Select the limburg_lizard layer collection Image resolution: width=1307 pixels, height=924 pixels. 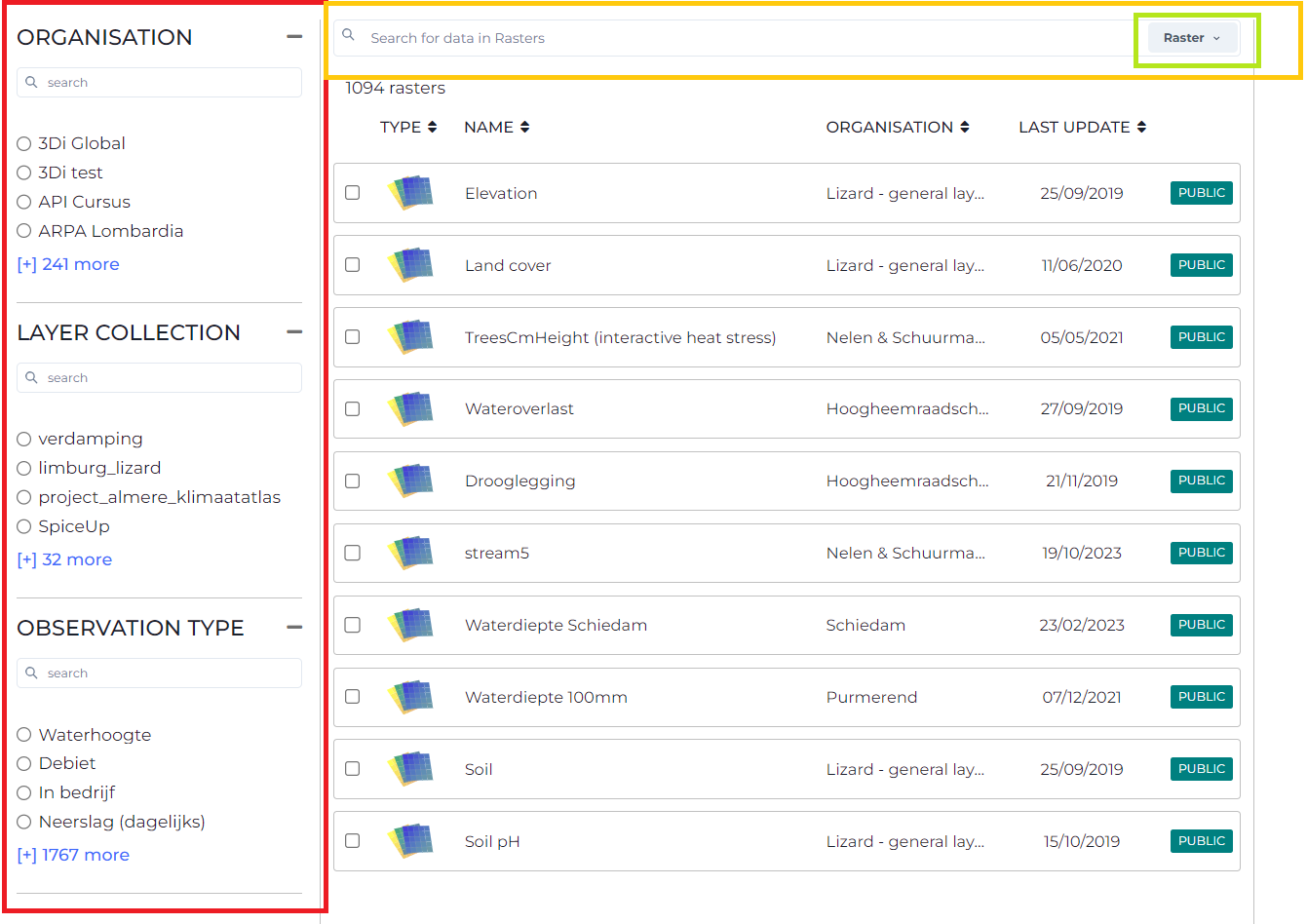pos(24,469)
